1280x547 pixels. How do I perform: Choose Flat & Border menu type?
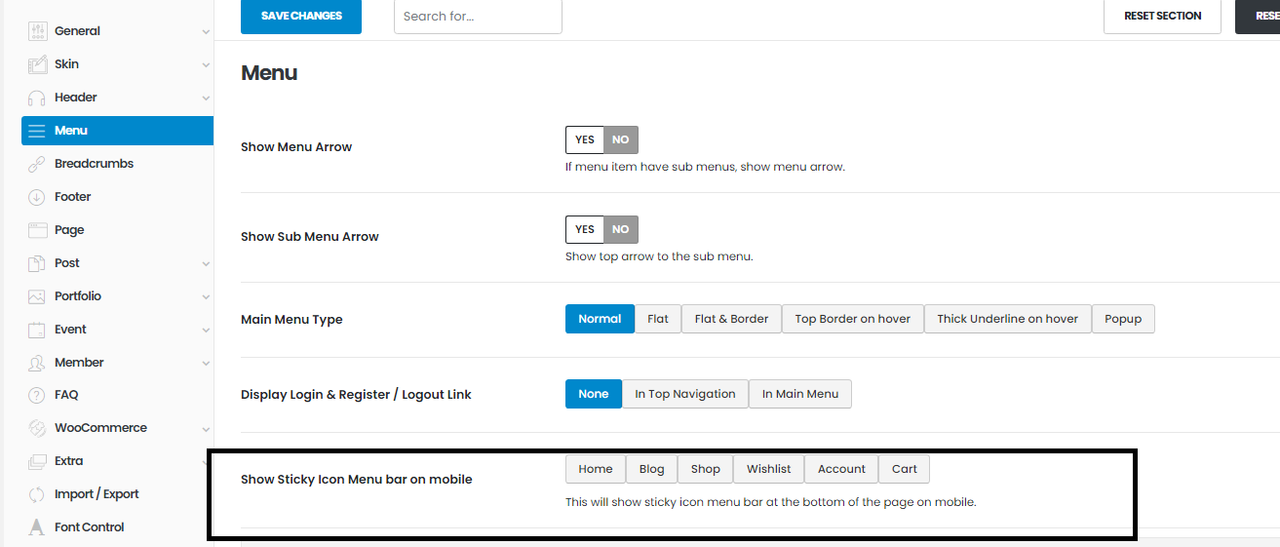(x=732, y=319)
